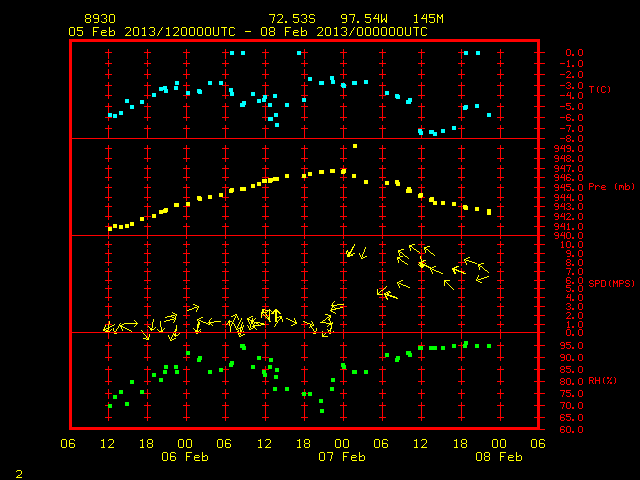Screen dimensions: 640x480
Task: Click the T(C) axis label
Action: (600, 89)
